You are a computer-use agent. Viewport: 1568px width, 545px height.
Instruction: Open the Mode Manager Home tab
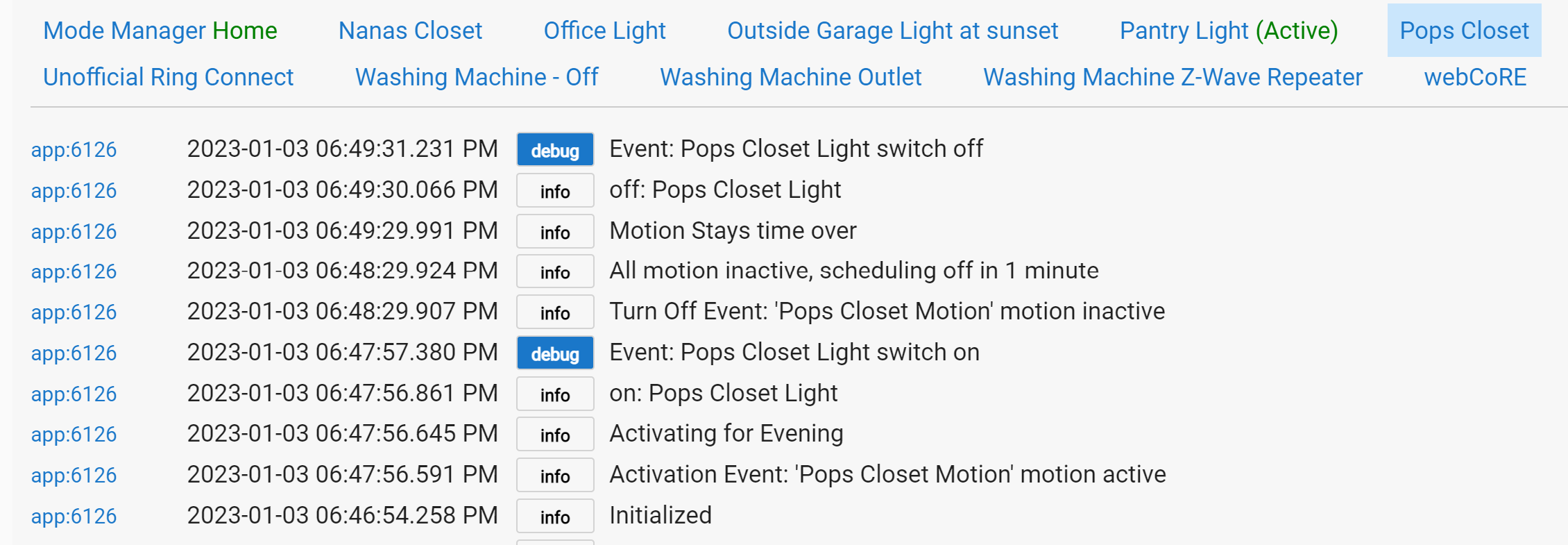click(160, 31)
